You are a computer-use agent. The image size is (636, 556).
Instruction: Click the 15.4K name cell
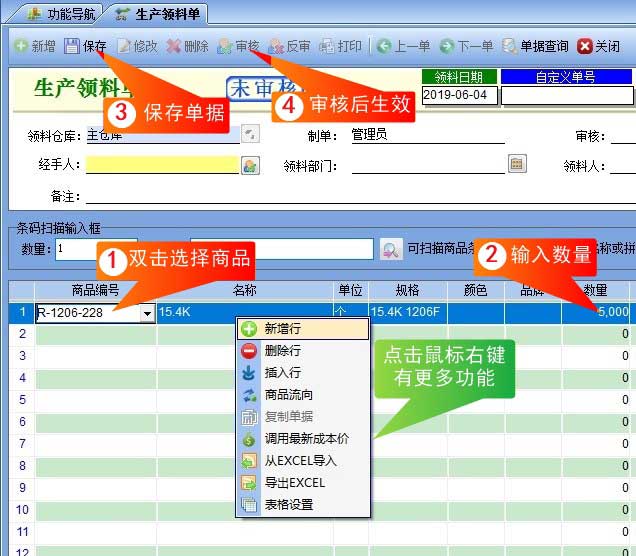[245, 312]
